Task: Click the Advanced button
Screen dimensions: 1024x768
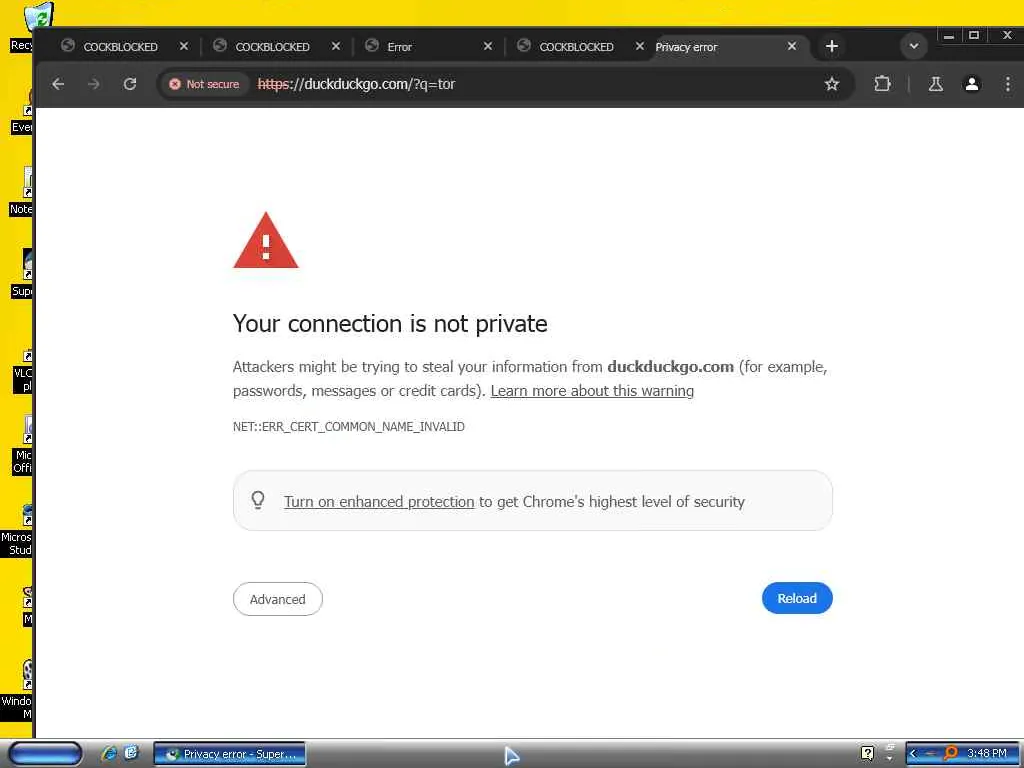Action: (278, 599)
